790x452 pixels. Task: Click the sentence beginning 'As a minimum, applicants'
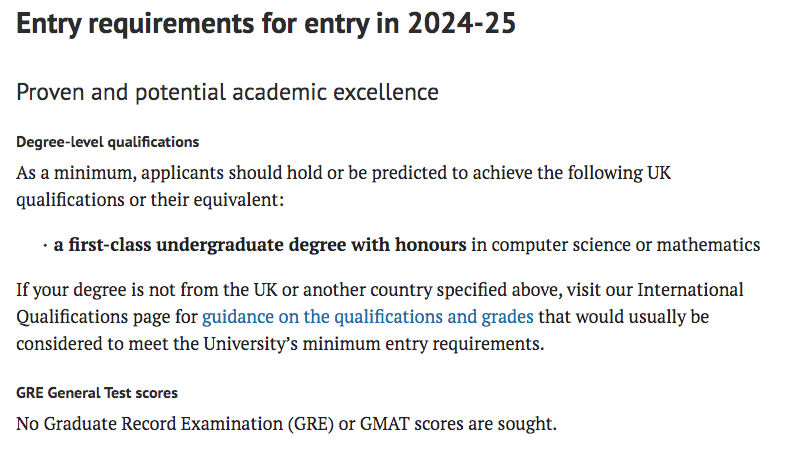point(344,186)
